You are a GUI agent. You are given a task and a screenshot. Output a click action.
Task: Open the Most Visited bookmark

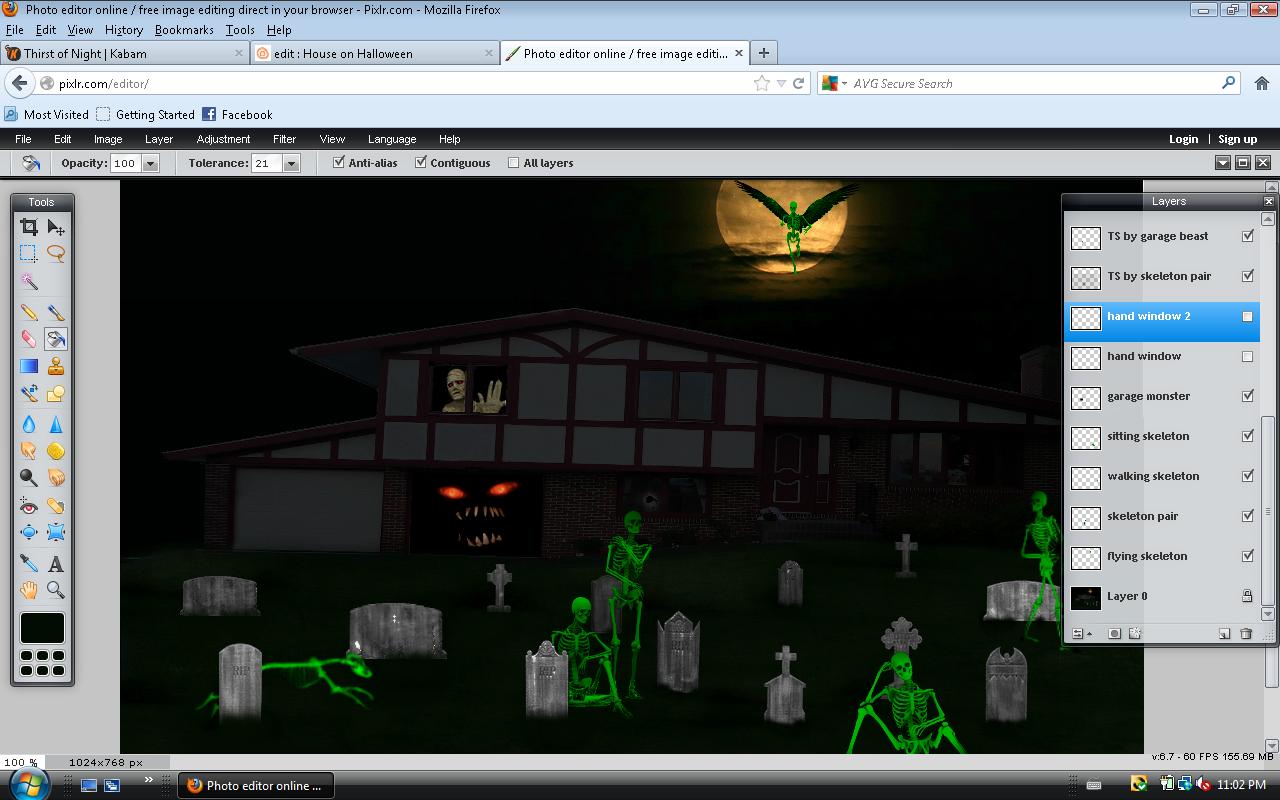pyautogui.click(x=47, y=114)
